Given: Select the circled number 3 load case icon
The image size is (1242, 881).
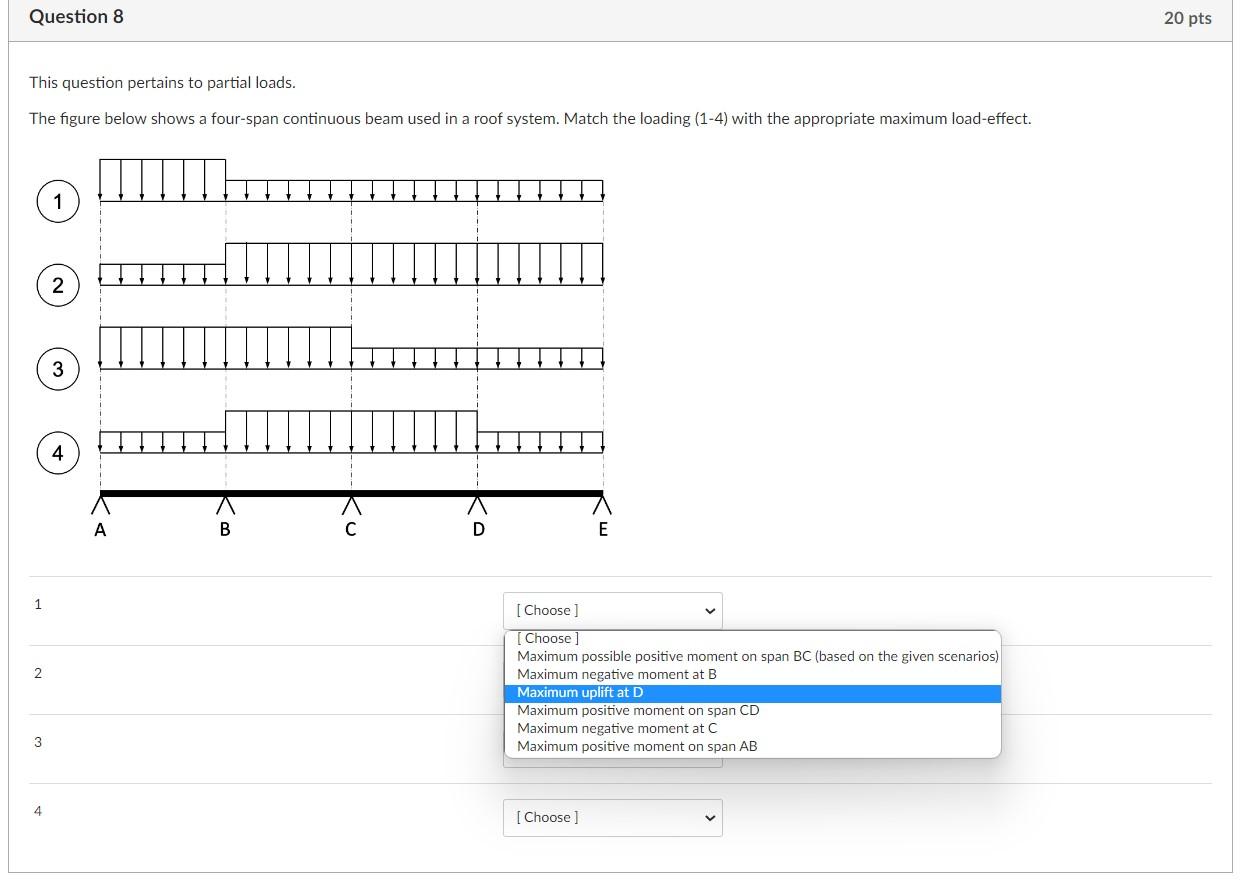Looking at the screenshot, I should pyautogui.click(x=57, y=369).
